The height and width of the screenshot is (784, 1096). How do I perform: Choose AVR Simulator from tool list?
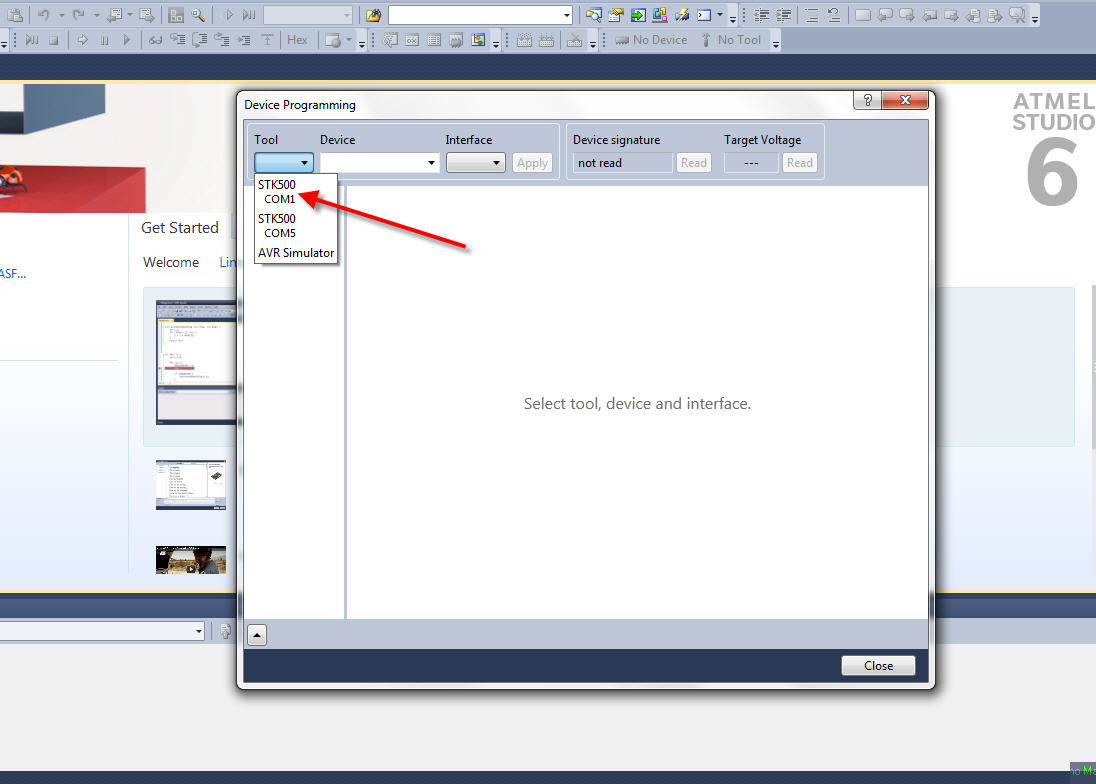(296, 253)
